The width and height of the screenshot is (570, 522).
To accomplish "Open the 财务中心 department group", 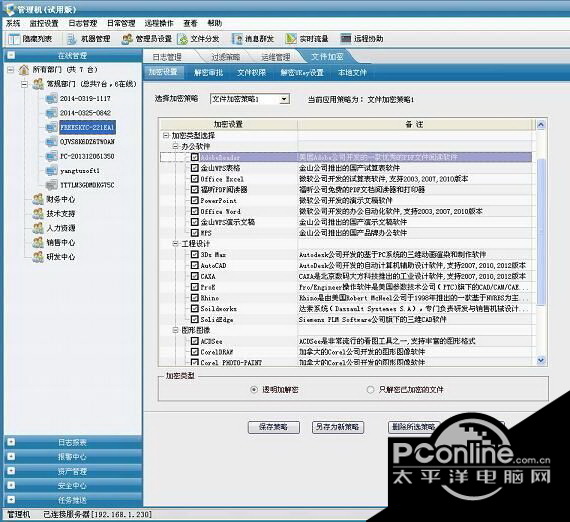I will [x=61, y=199].
